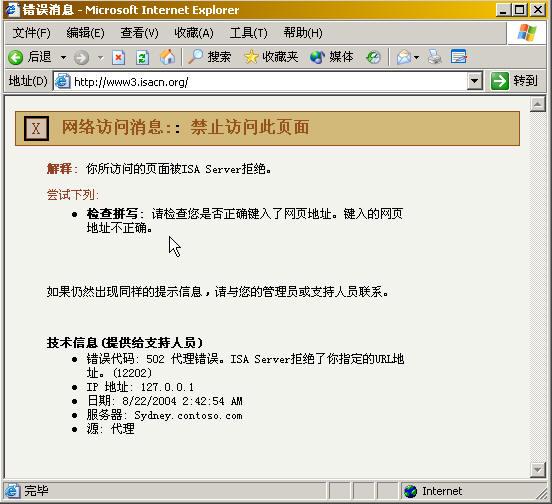Screen dimensions: 552x504
Task: Click the server 'Sydney.contoso.com' text
Action: pos(188,415)
